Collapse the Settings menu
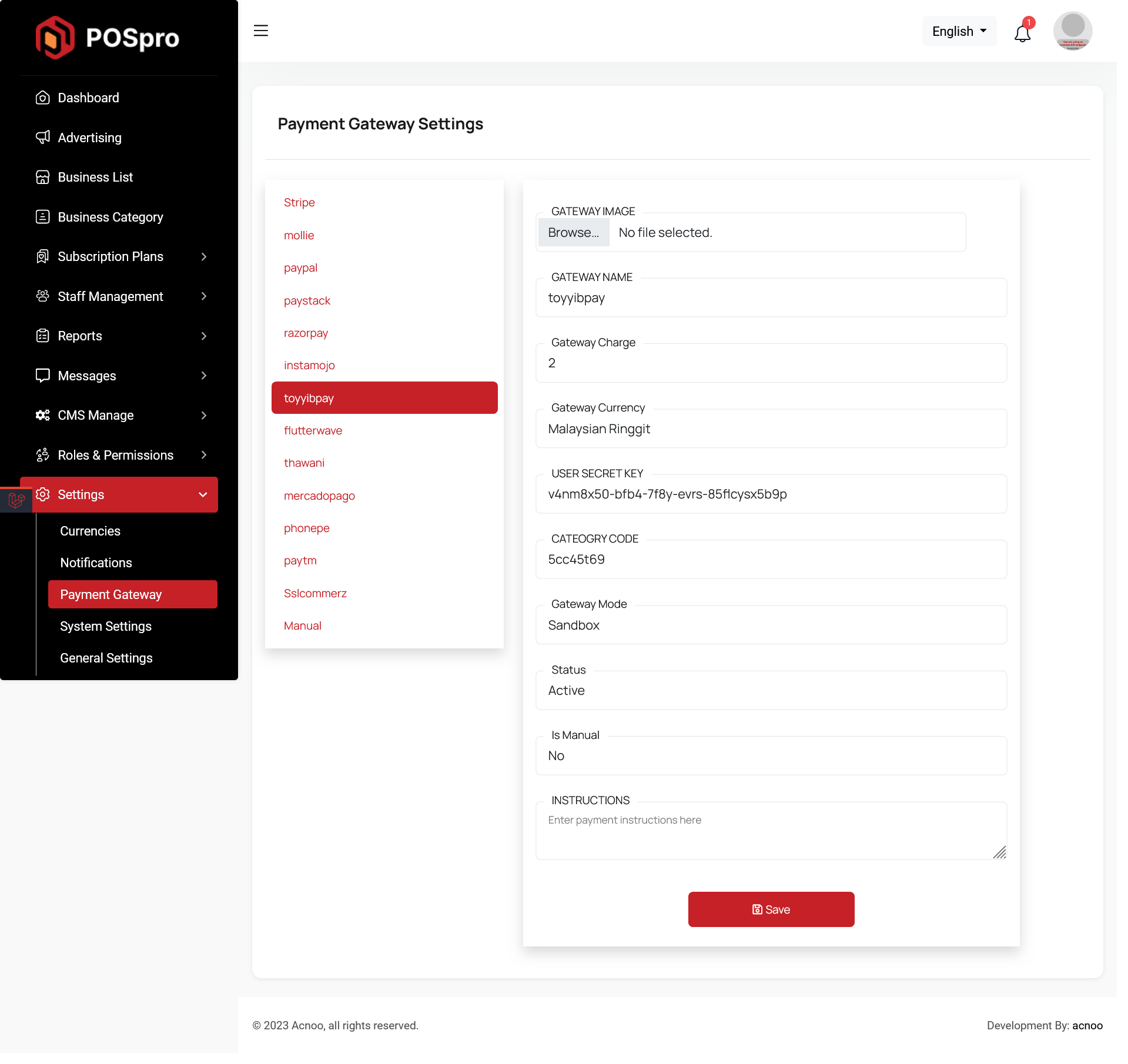The image size is (1128, 1064). pos(203,495)
